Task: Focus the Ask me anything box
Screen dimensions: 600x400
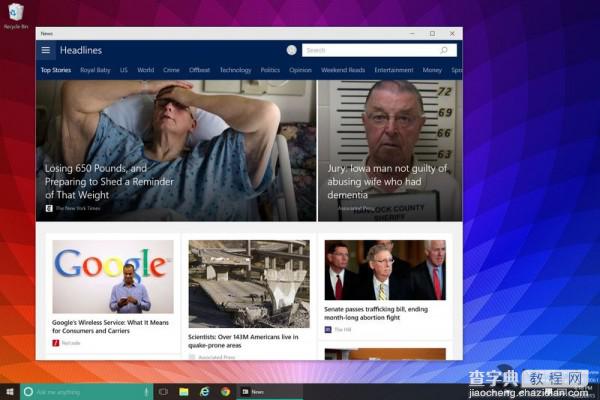Action: (x=84, y=392)
